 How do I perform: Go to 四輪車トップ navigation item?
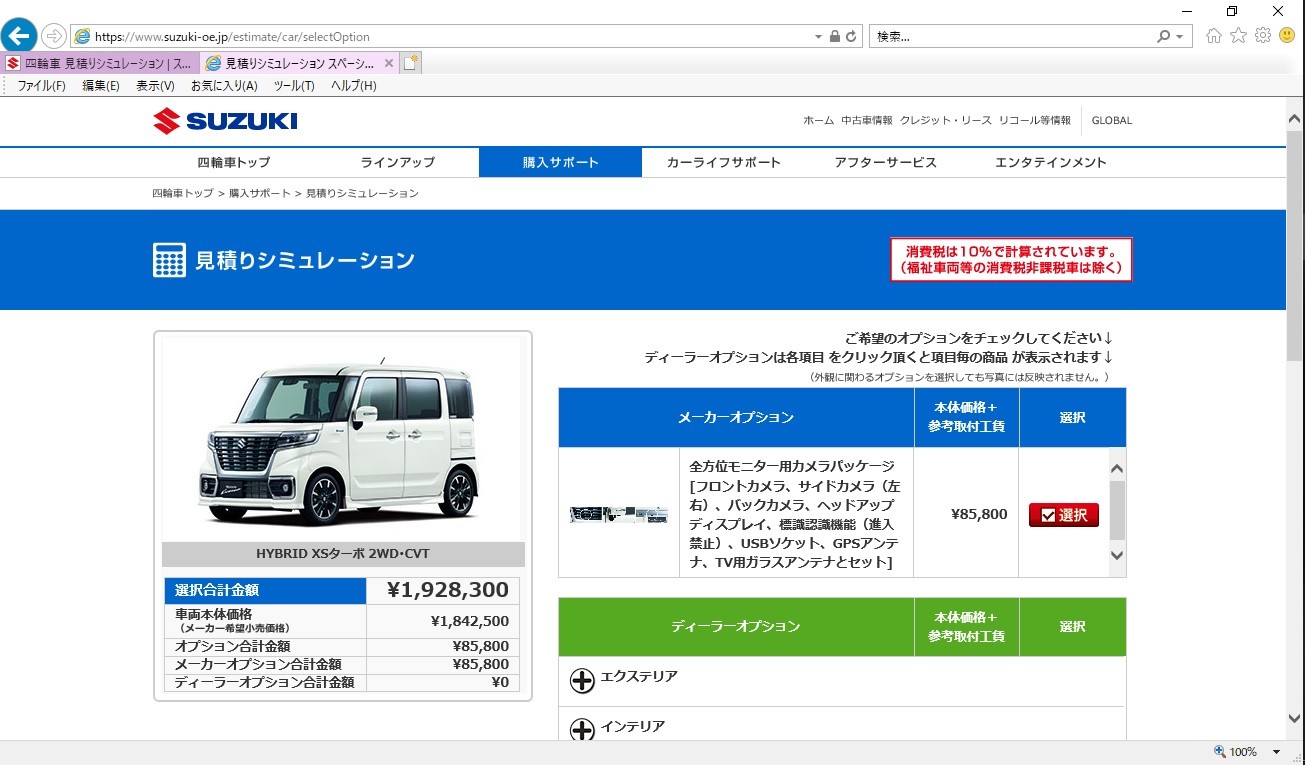coord(234,162)
